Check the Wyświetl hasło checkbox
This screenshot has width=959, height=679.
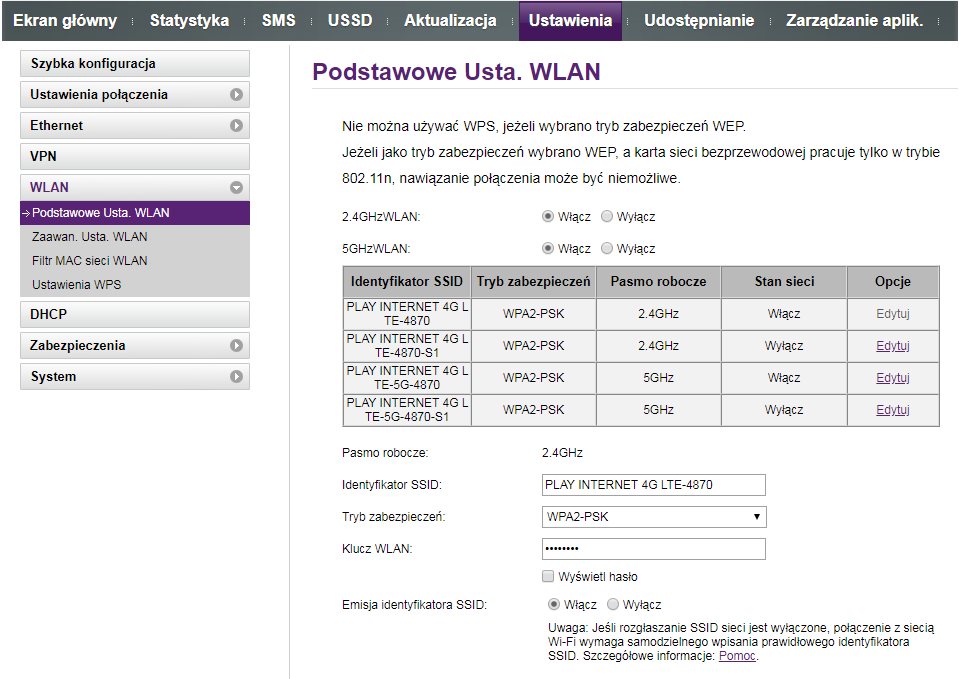(x=548, y=577)
